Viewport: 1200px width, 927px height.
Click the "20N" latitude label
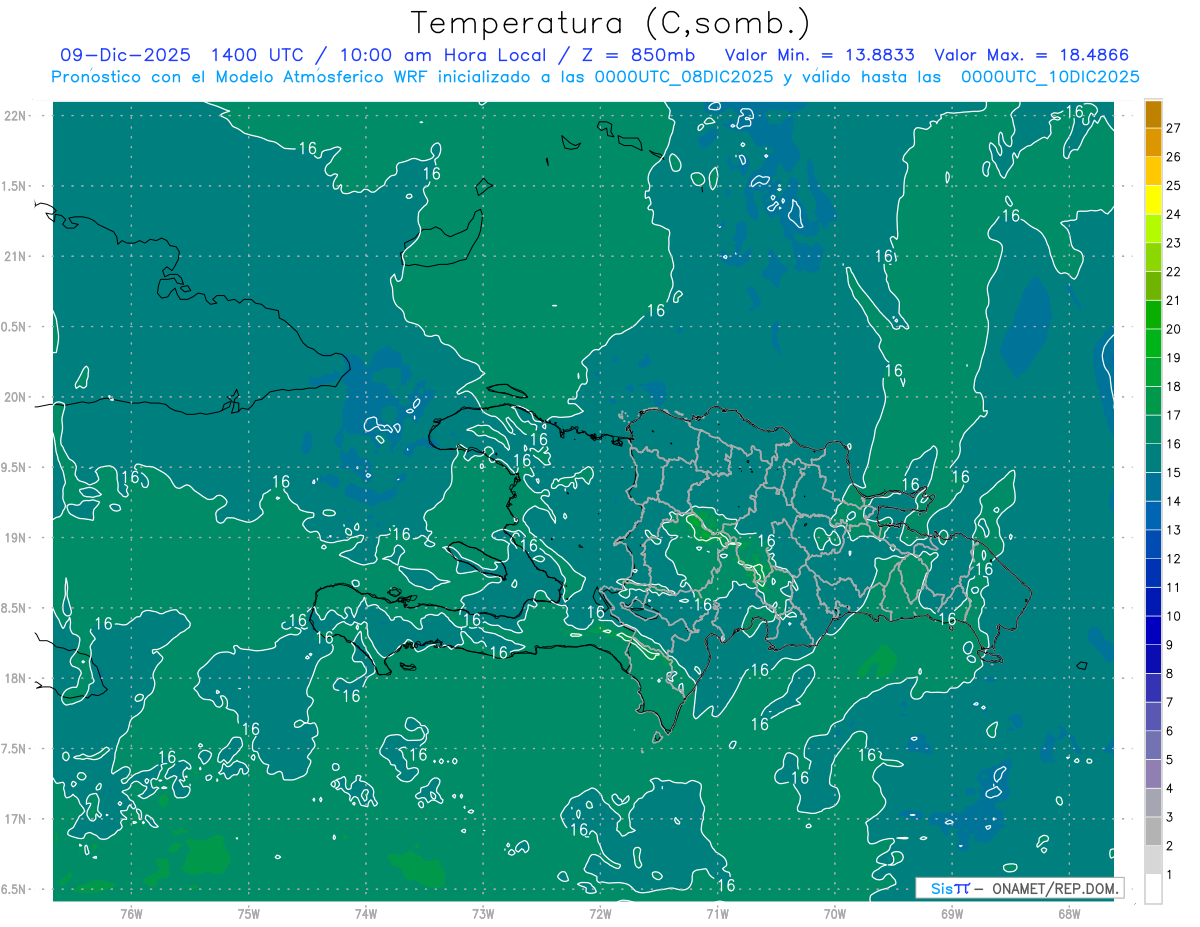coord(16,397)
